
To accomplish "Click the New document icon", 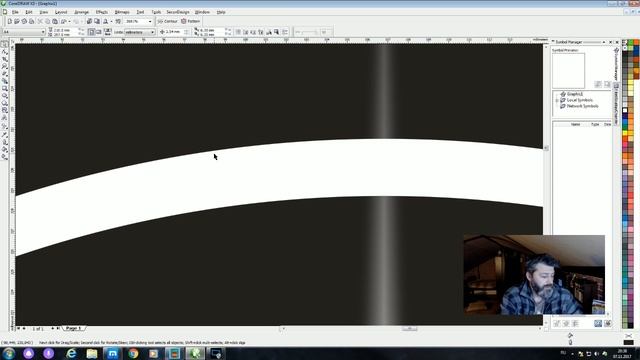I will point(10,21).
